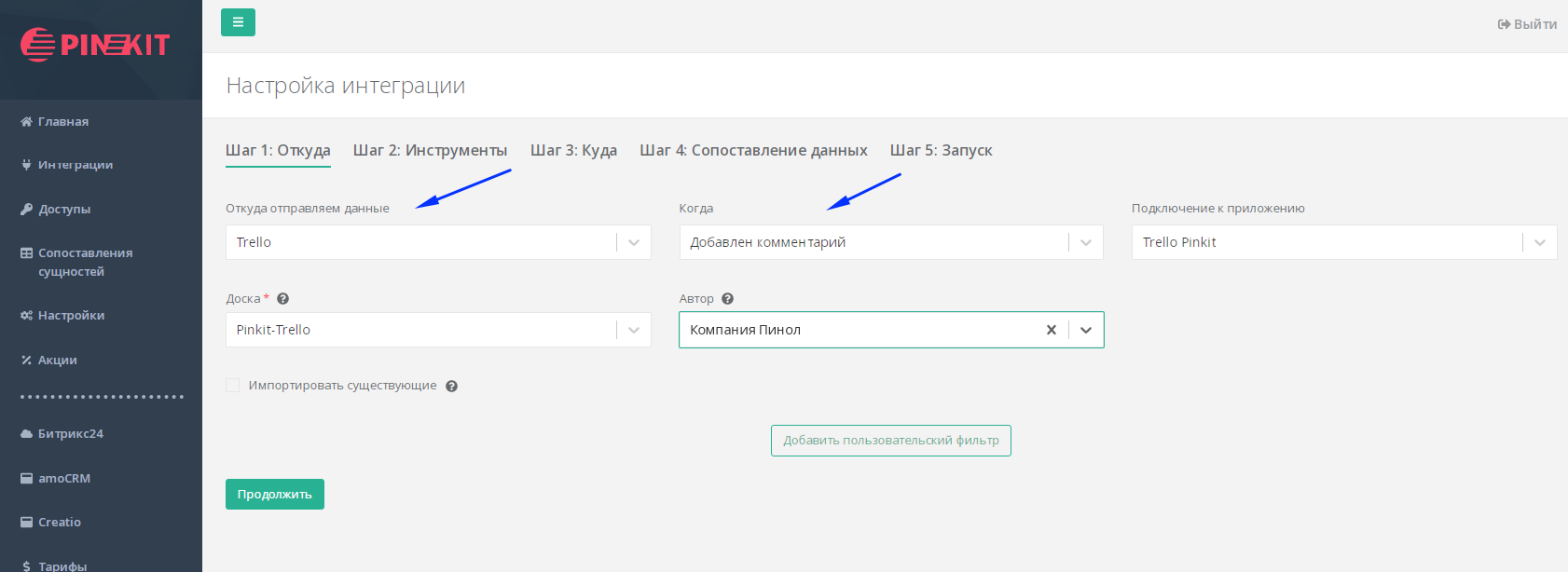Clear the Компания Пинол author selection
This screenshot has width=1568, height=572.
click(1051, 330)
